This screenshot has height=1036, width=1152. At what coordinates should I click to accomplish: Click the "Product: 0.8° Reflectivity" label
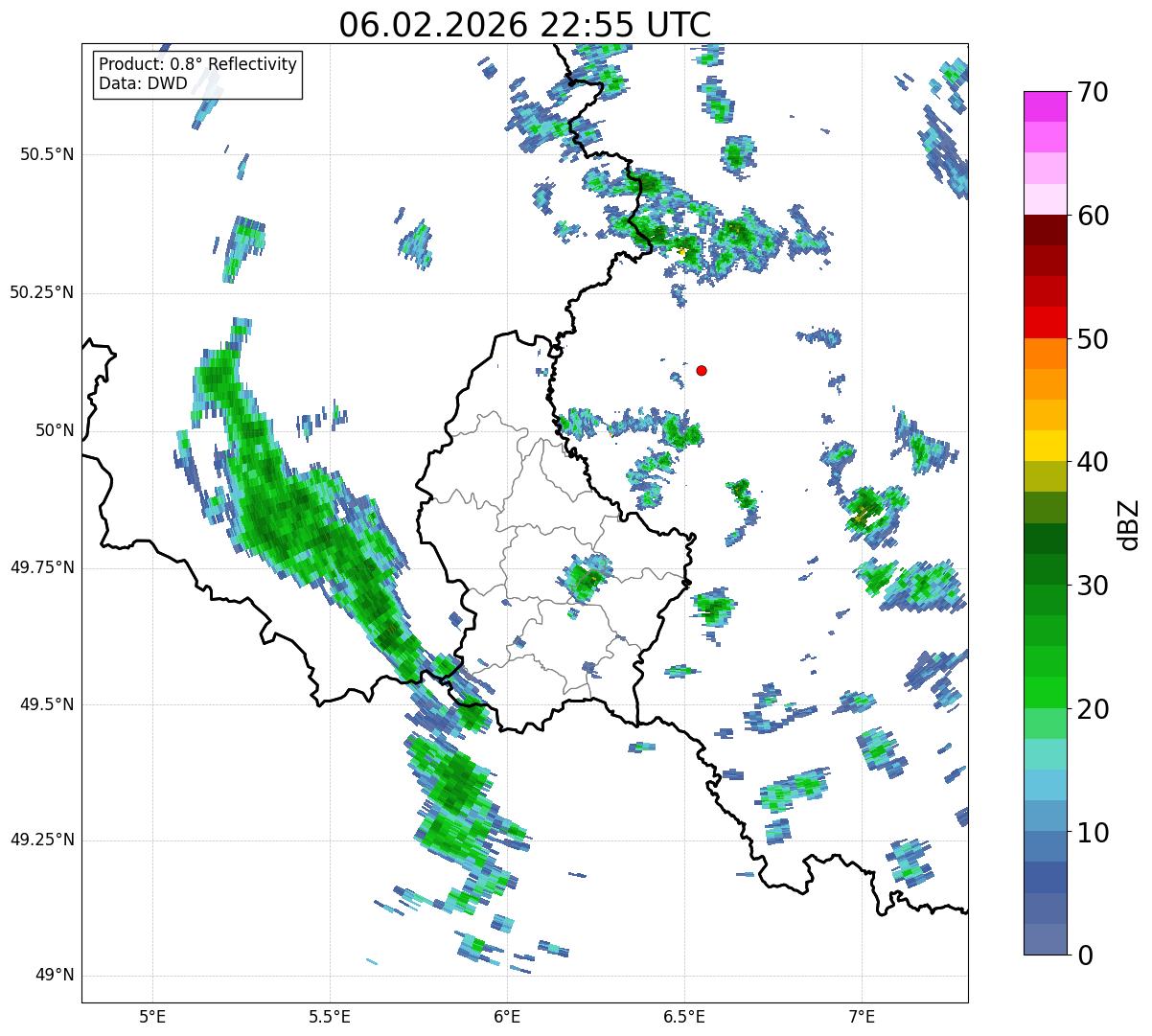tap(198, 64)
